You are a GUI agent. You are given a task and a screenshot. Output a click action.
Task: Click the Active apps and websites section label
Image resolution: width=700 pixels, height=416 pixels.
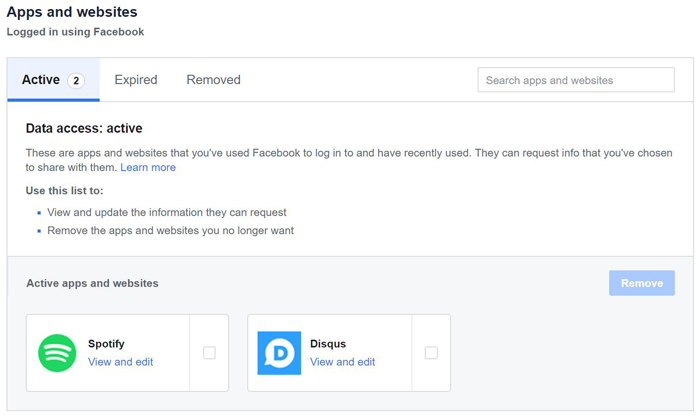point(92,283)
